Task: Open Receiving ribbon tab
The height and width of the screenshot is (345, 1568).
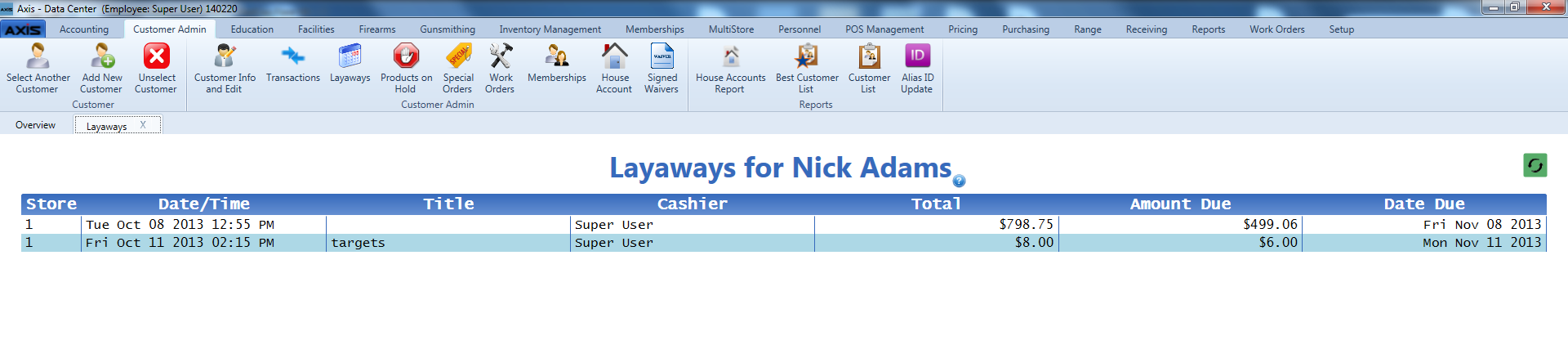Action: [x=1147, y=29]
